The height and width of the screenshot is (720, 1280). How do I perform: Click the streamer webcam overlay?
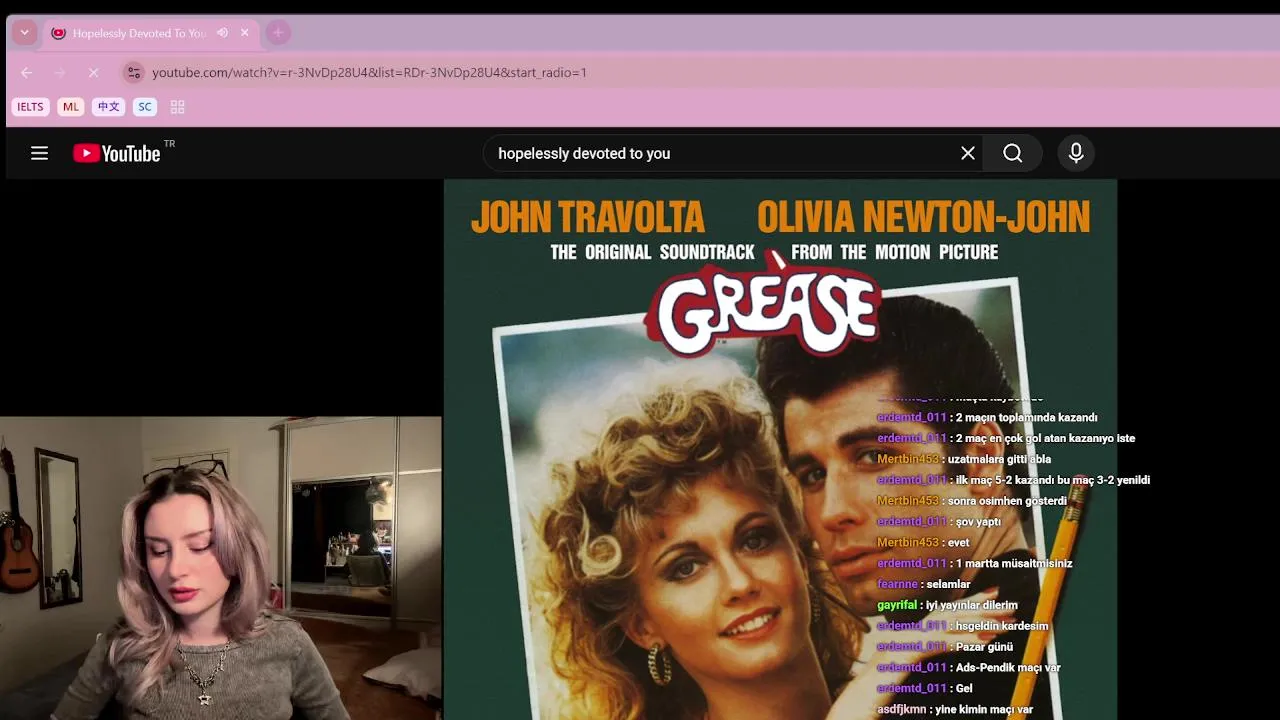point(220,568)
